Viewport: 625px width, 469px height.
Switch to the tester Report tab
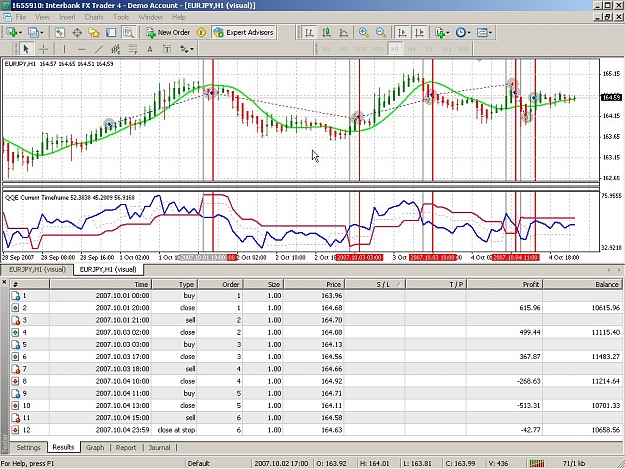click(x=126, y=447)
